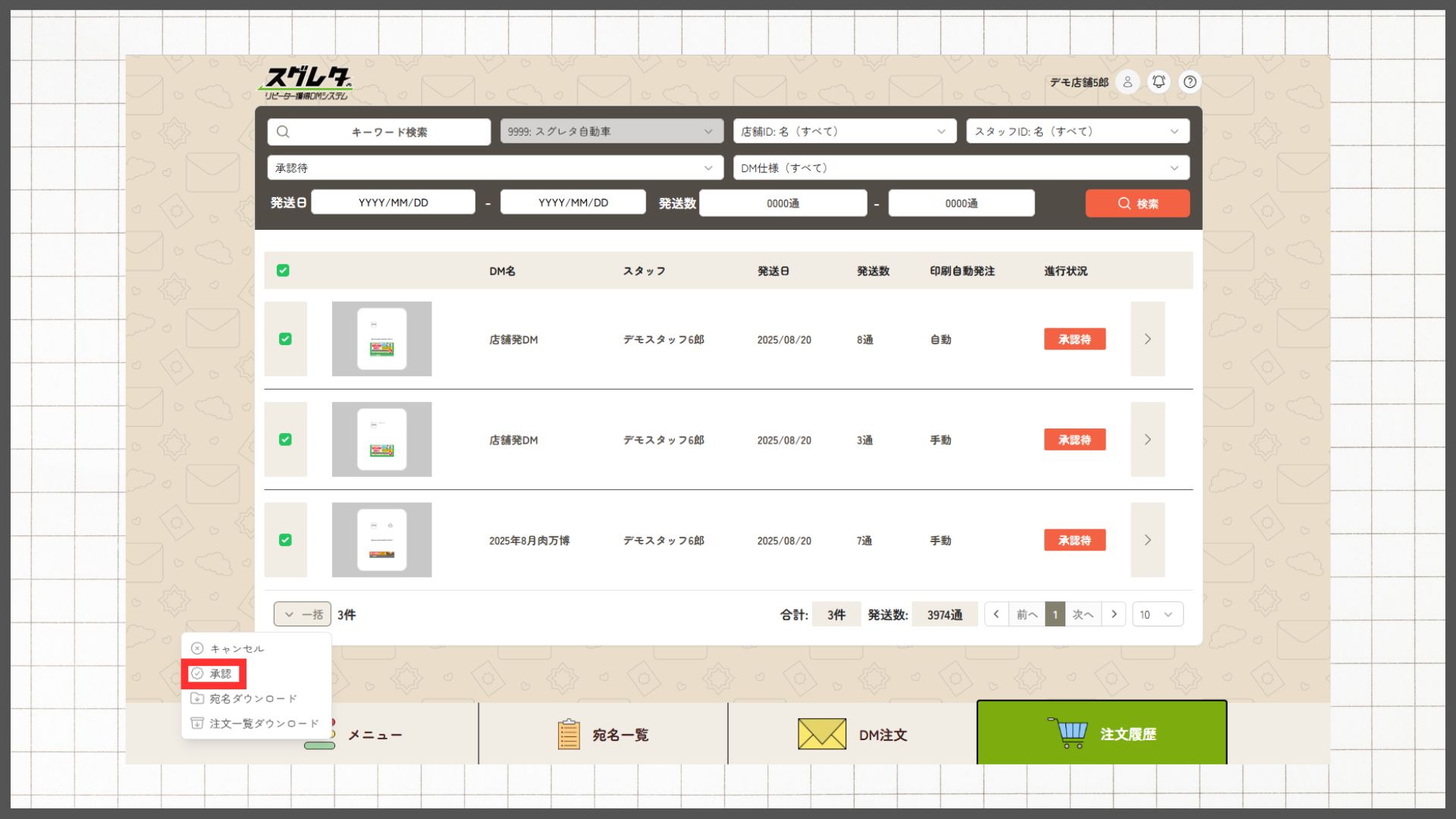Uncheck the 2025年8月肉万博 row checkbox
This screenshot has width=1456, height=819.
pos(285,540)
